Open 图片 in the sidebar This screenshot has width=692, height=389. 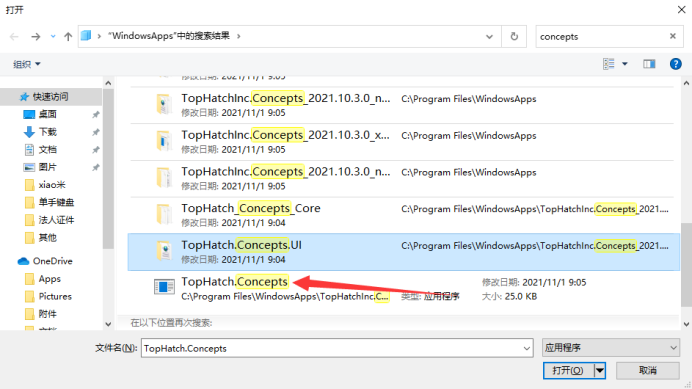(48, 167)
